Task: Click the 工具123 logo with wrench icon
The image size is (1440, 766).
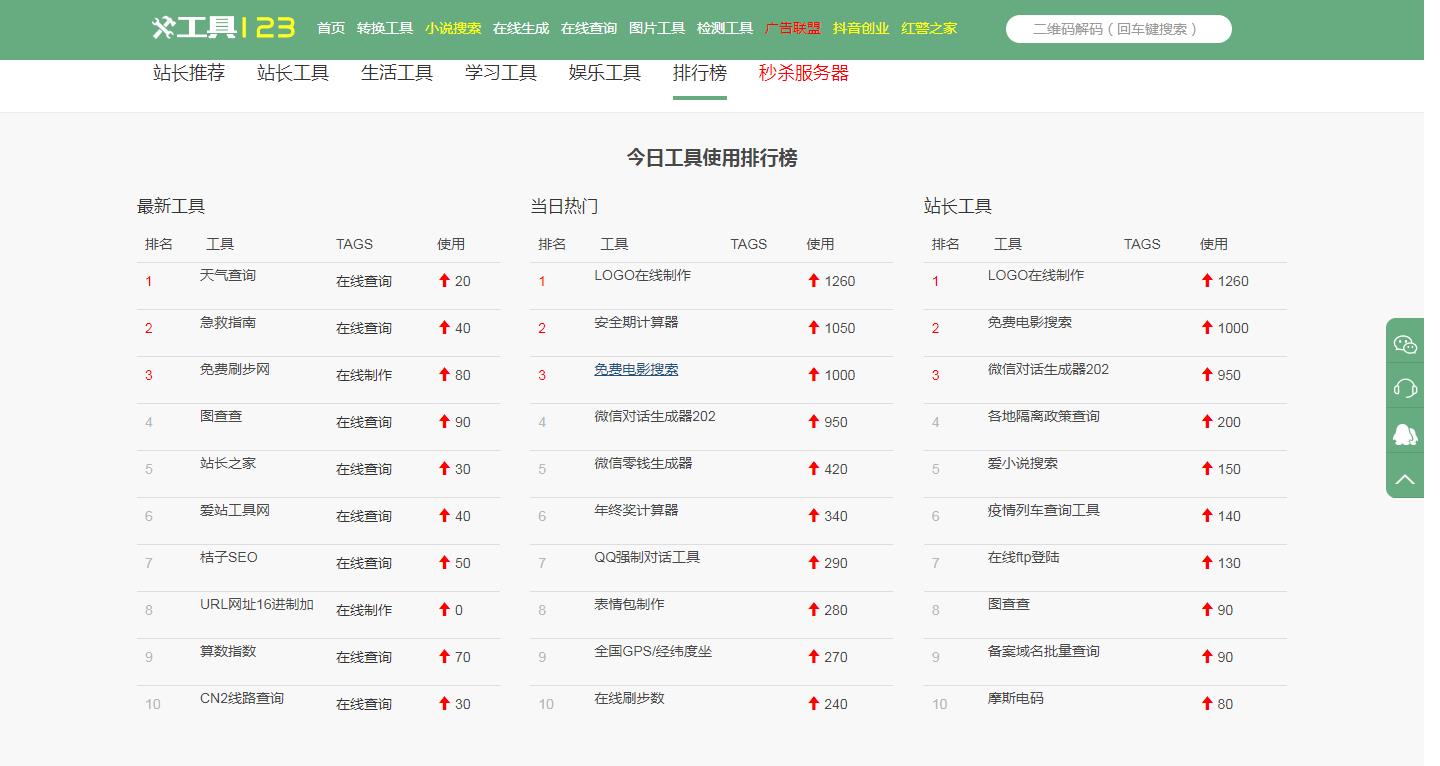Action: coord(224,29)
